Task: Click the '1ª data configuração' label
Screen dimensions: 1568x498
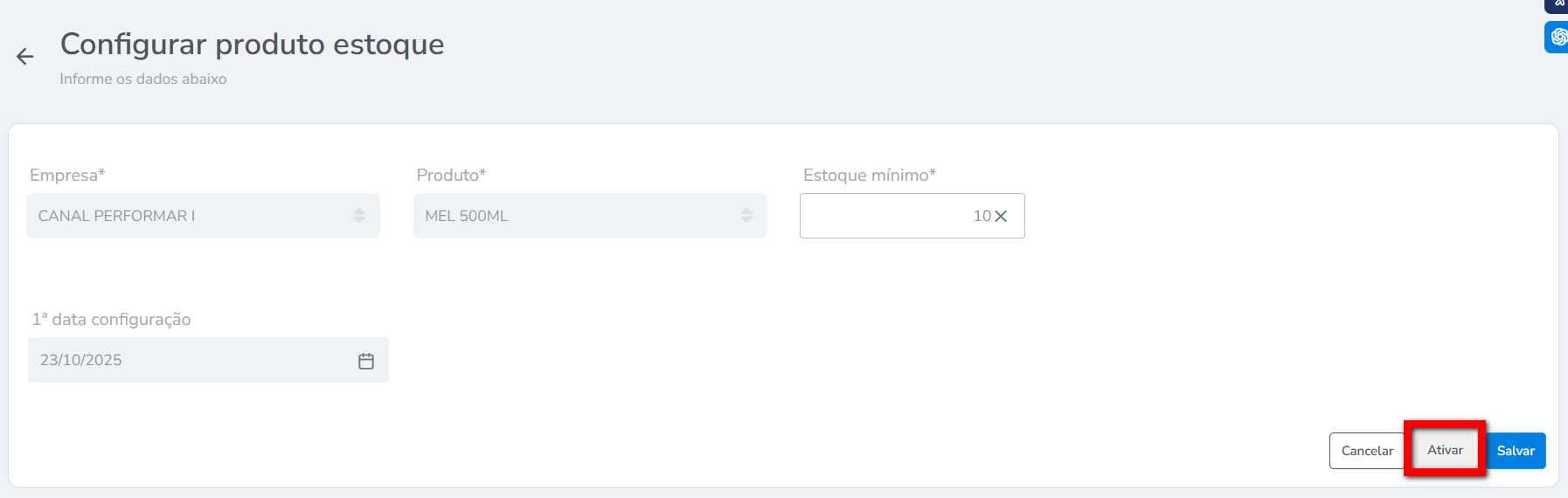Action: 111,320
